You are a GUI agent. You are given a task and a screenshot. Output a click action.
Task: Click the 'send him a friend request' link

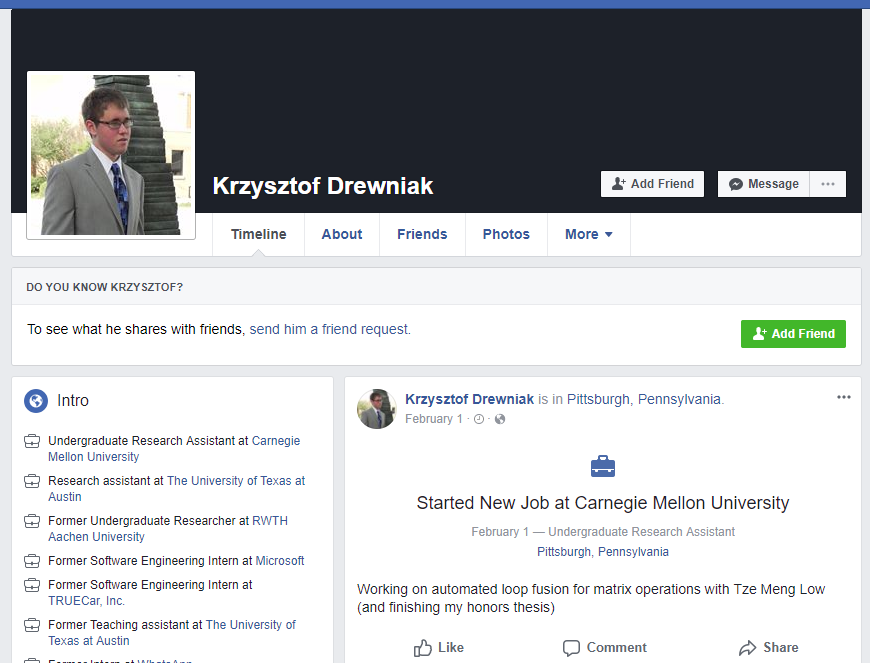(330, 329)
